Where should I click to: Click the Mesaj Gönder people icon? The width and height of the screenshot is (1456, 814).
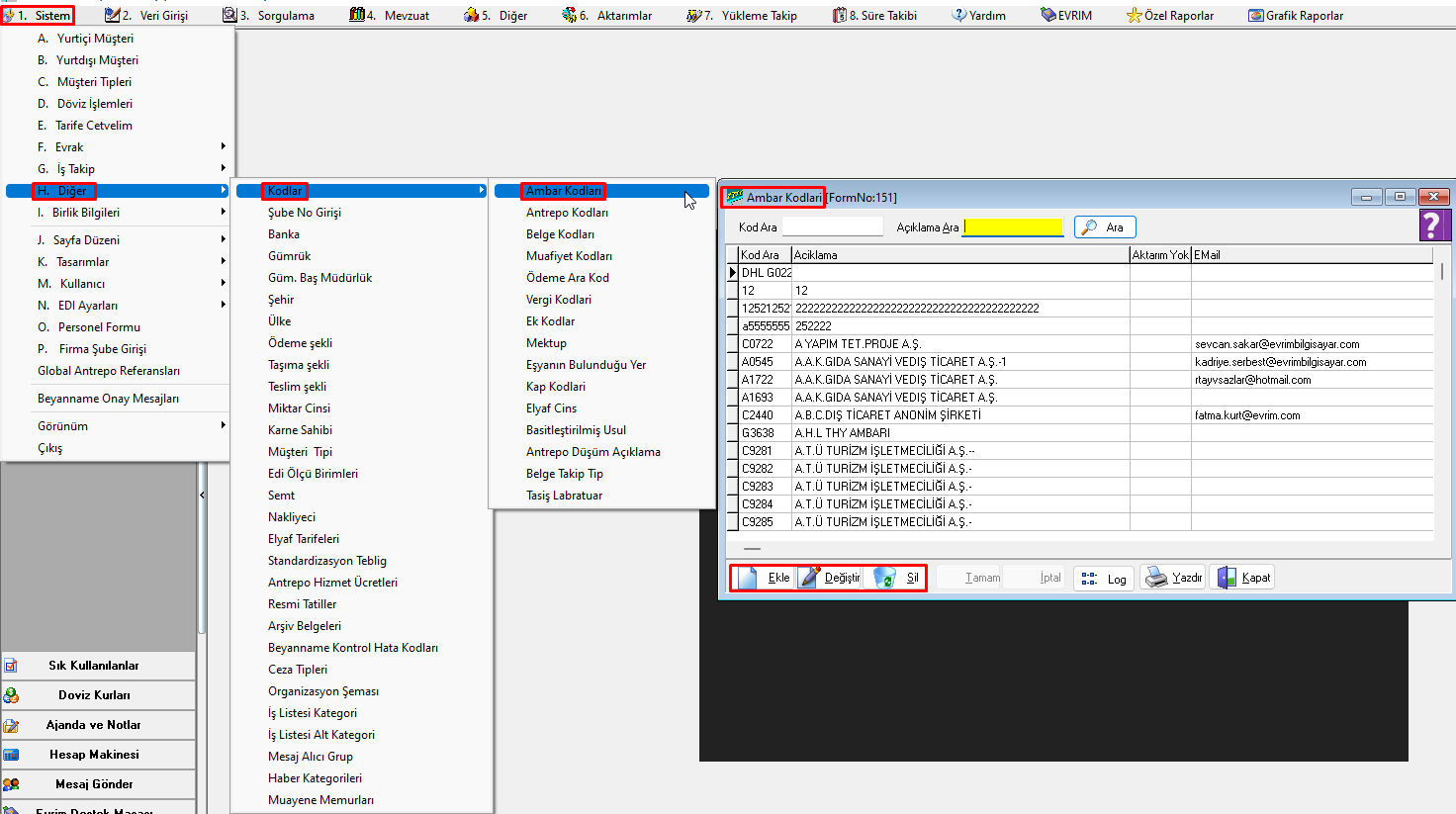coord(11,784)
